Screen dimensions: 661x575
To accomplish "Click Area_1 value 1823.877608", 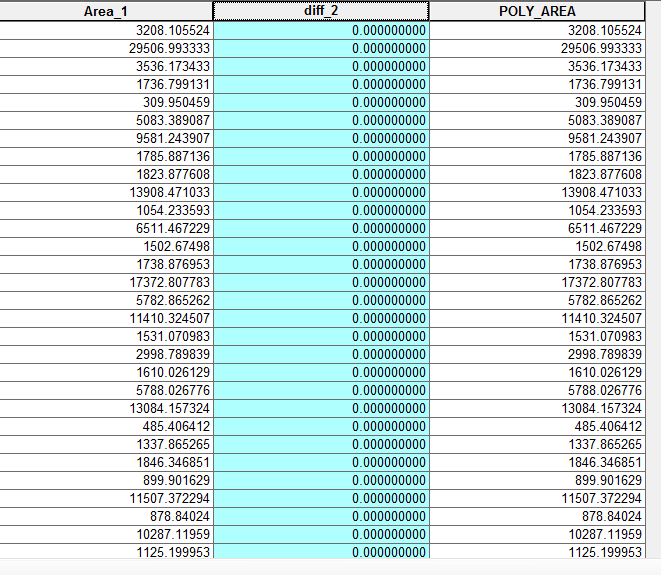I will pos(173,175).
